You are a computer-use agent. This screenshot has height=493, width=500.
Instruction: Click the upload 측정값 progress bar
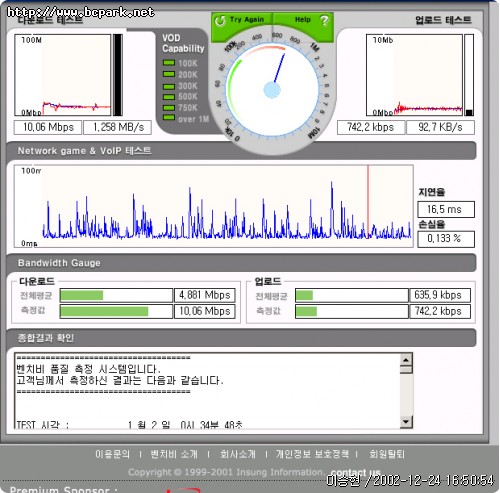(x=352, y=311)
